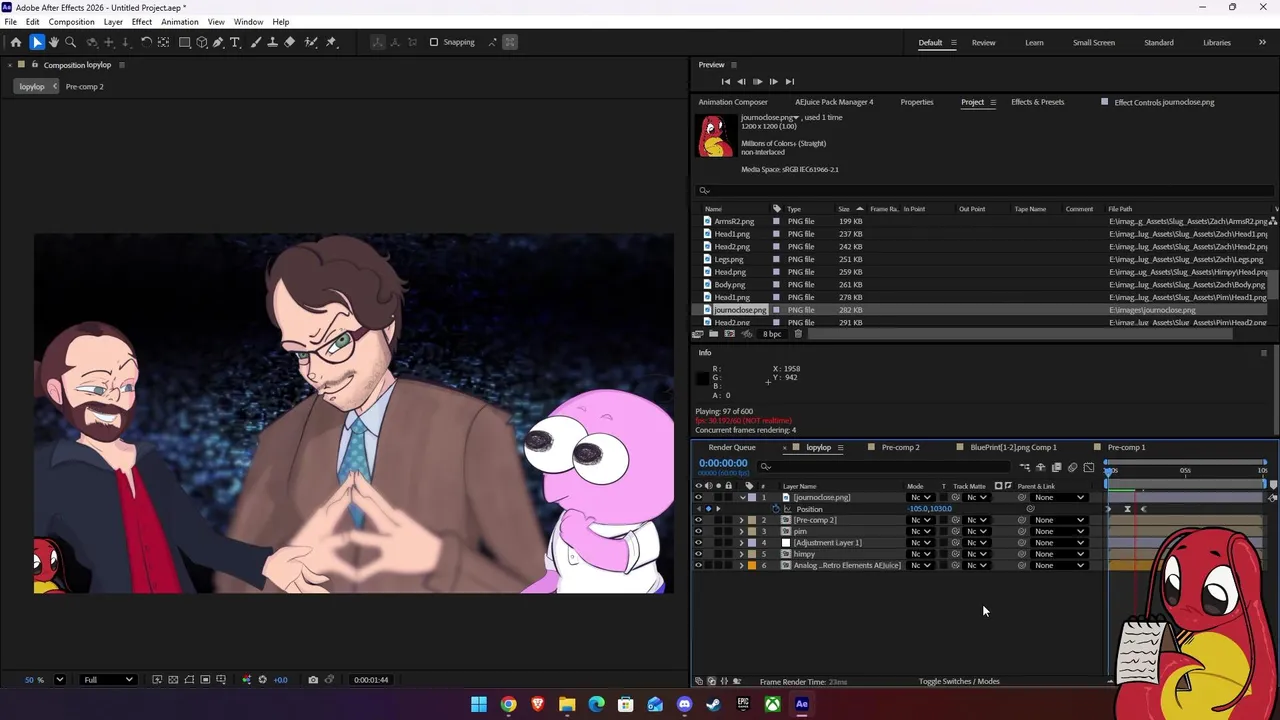
Task: Select the Zoom tool in toolbar
Action: coord(70,42)
